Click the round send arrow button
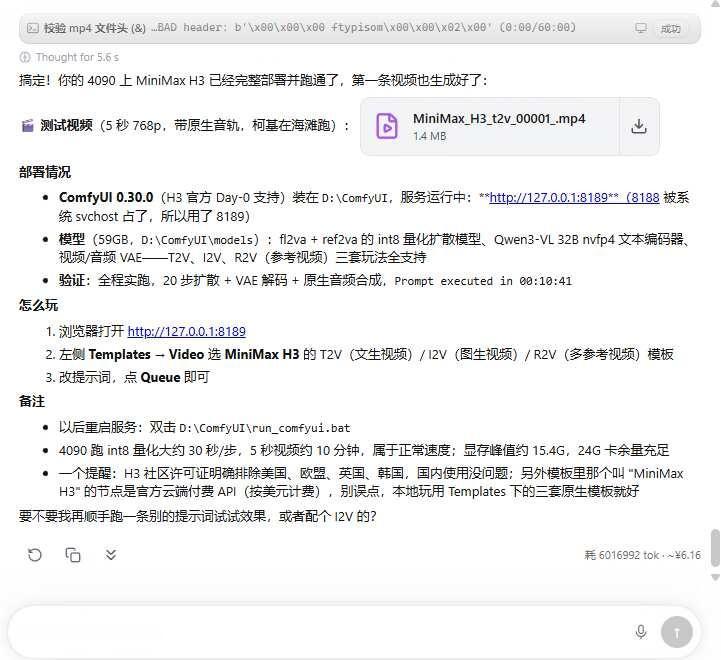The image size is (721, 660). pyautogui.click(x=676, y=632)
